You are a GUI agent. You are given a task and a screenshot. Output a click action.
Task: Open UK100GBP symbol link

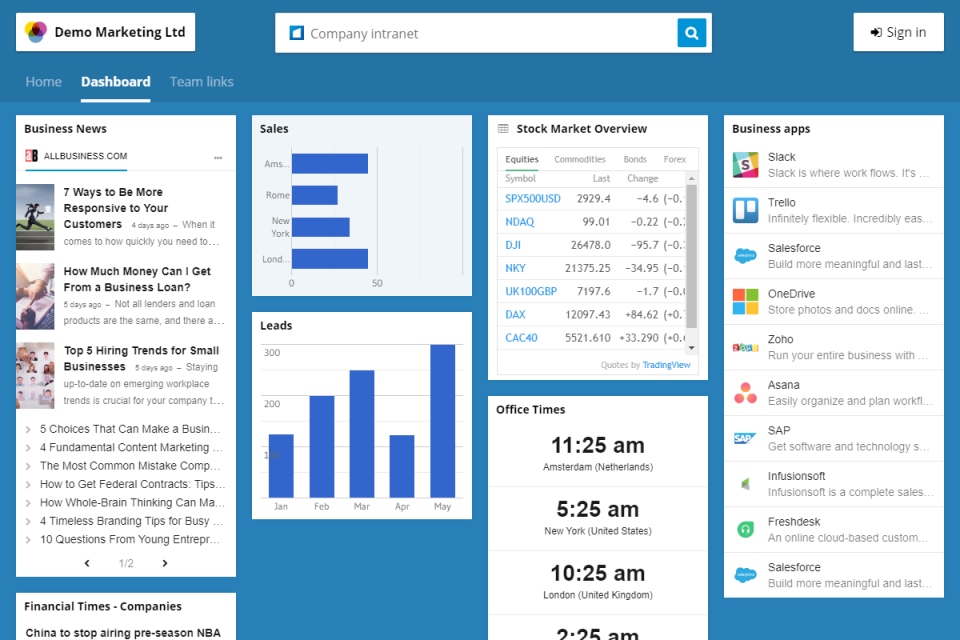[x=531, y=292]
